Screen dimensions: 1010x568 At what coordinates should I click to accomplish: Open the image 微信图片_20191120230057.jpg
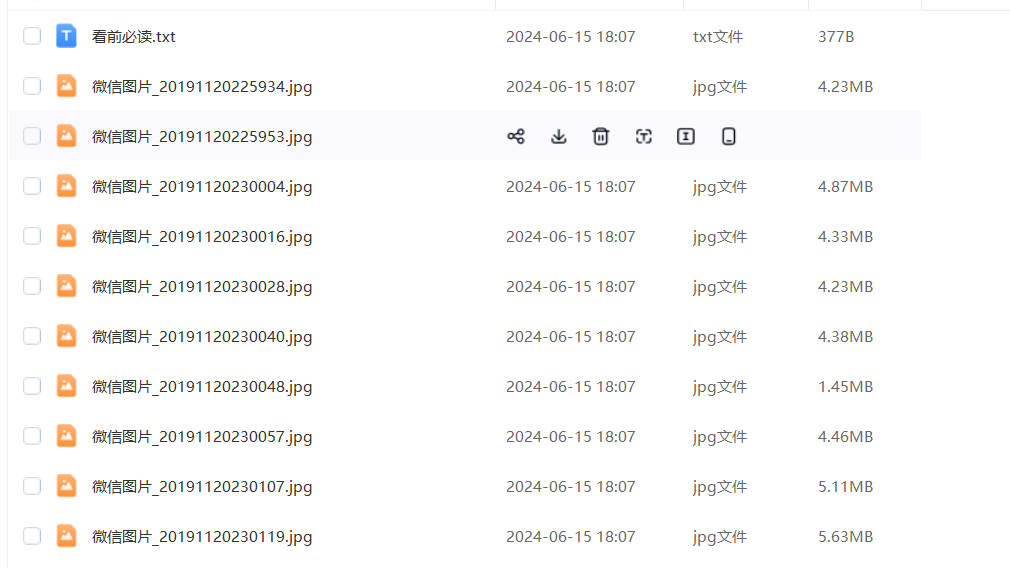coord(202,437)
